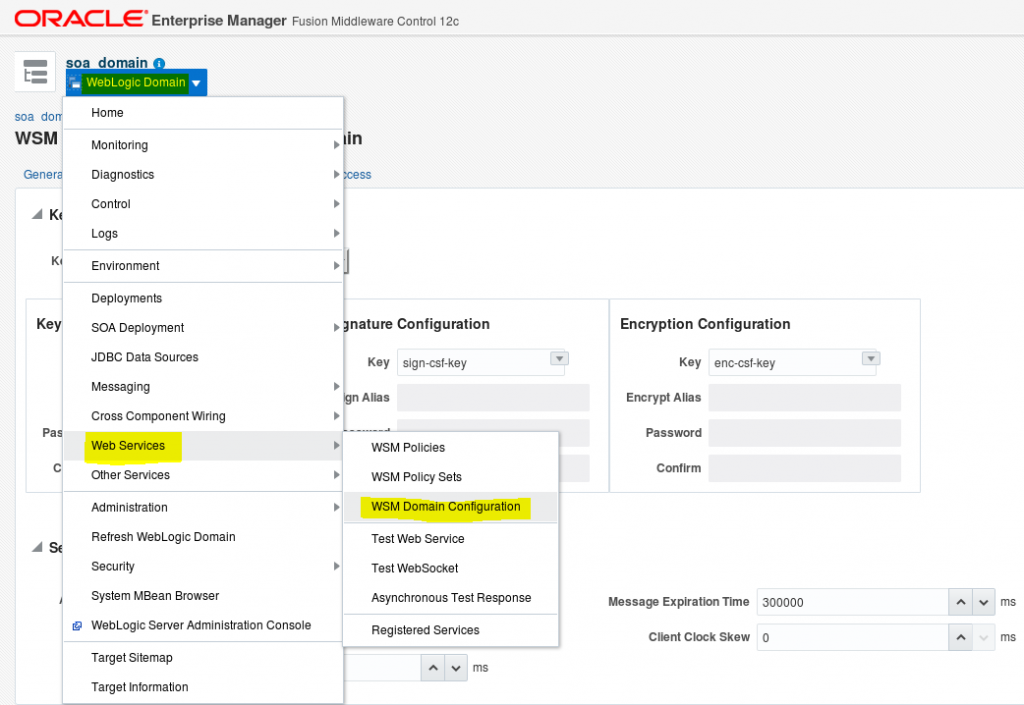Click the Message Expiration Time field

pyautogui.click(x=852, y=602)
